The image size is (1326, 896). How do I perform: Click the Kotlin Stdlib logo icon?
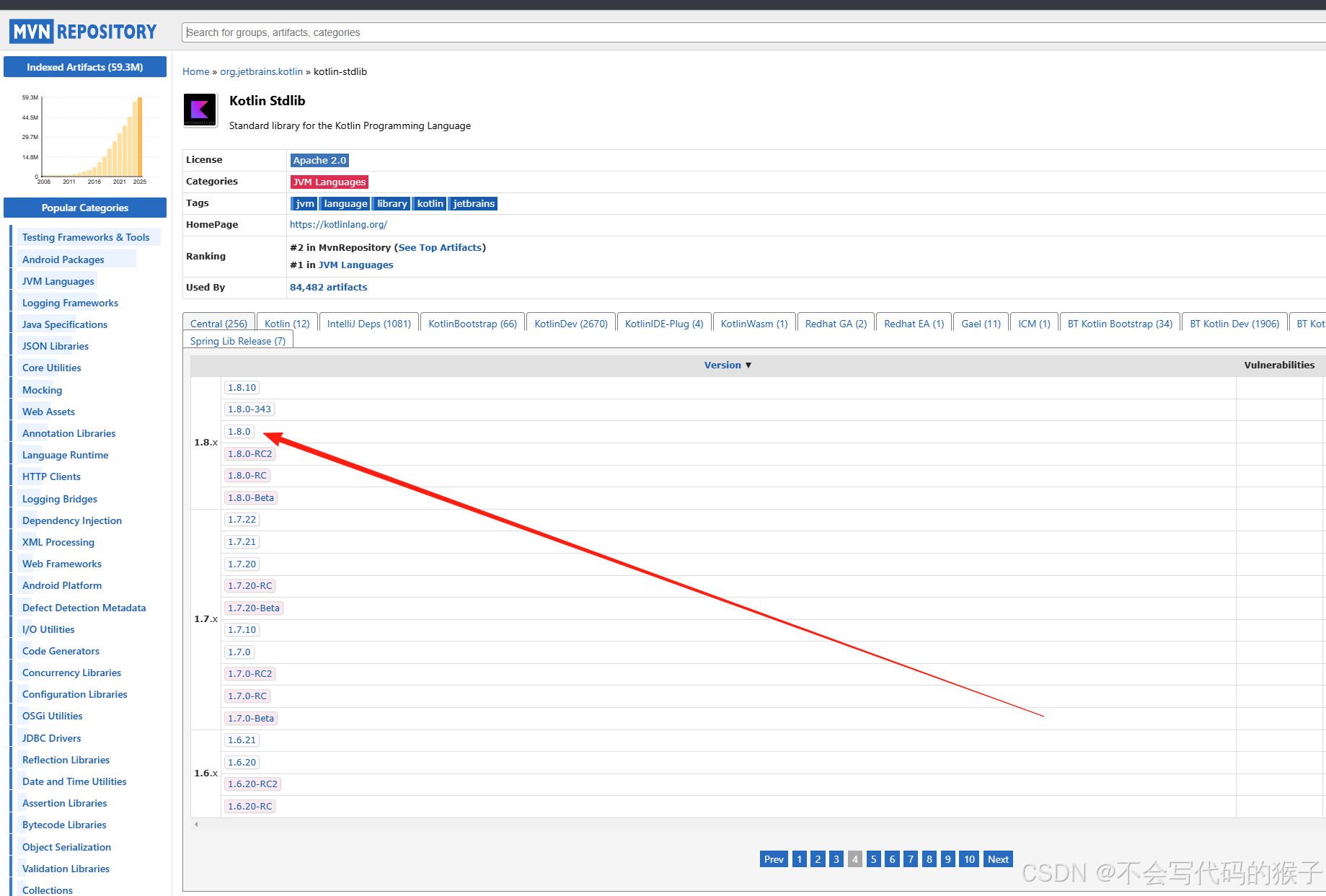200,110
